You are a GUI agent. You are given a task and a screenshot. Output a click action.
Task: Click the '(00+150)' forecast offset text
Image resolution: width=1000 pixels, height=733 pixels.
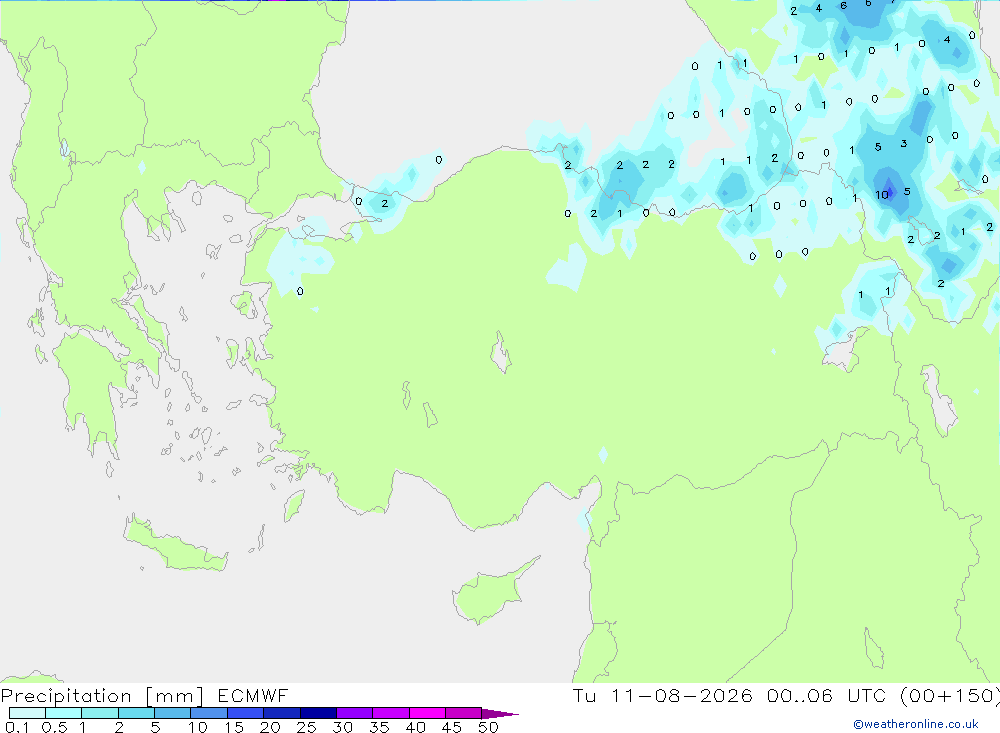click(x=950, y=695)
